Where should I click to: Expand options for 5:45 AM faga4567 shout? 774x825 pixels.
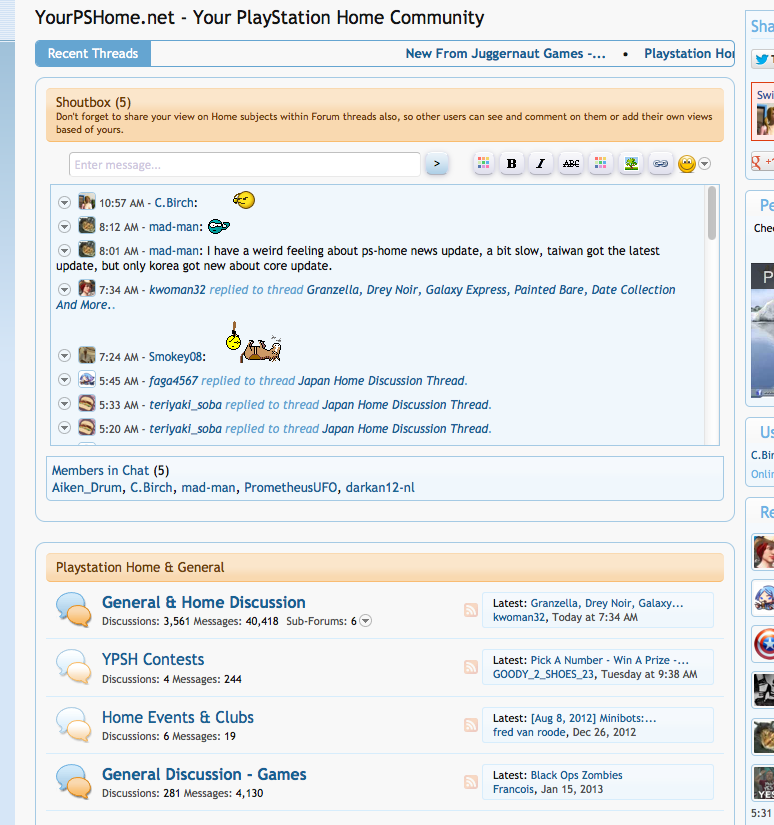[64, 380]
